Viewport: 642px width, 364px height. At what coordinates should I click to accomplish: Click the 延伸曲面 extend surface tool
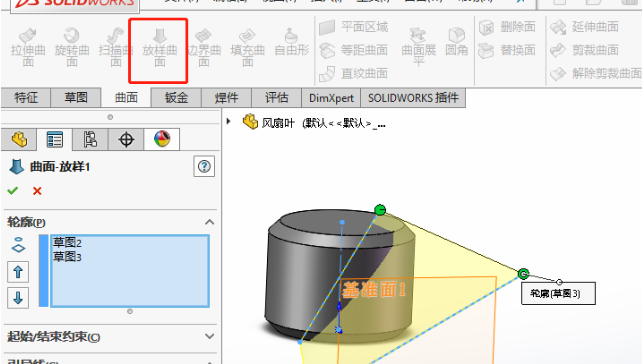click(584, 27)
